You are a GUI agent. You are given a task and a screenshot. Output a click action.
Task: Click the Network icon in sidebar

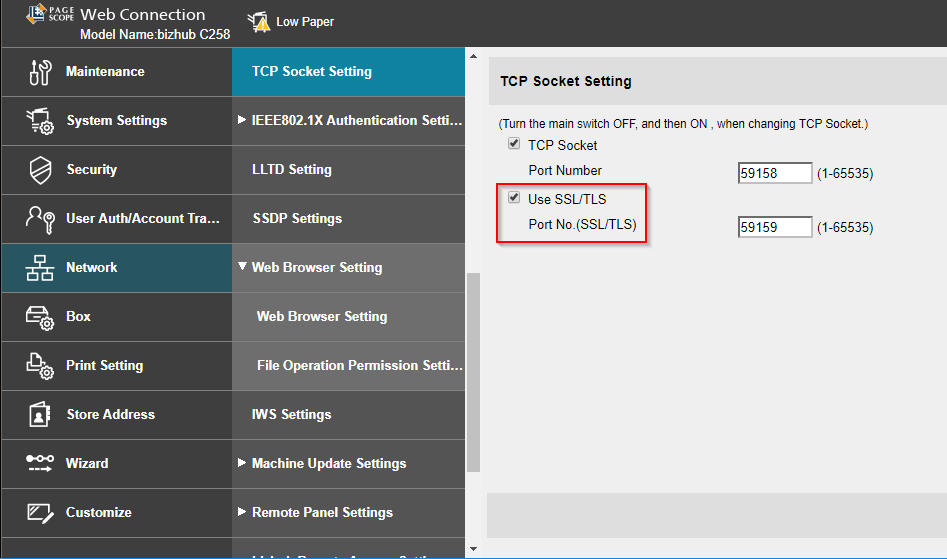tap(40, 268)
